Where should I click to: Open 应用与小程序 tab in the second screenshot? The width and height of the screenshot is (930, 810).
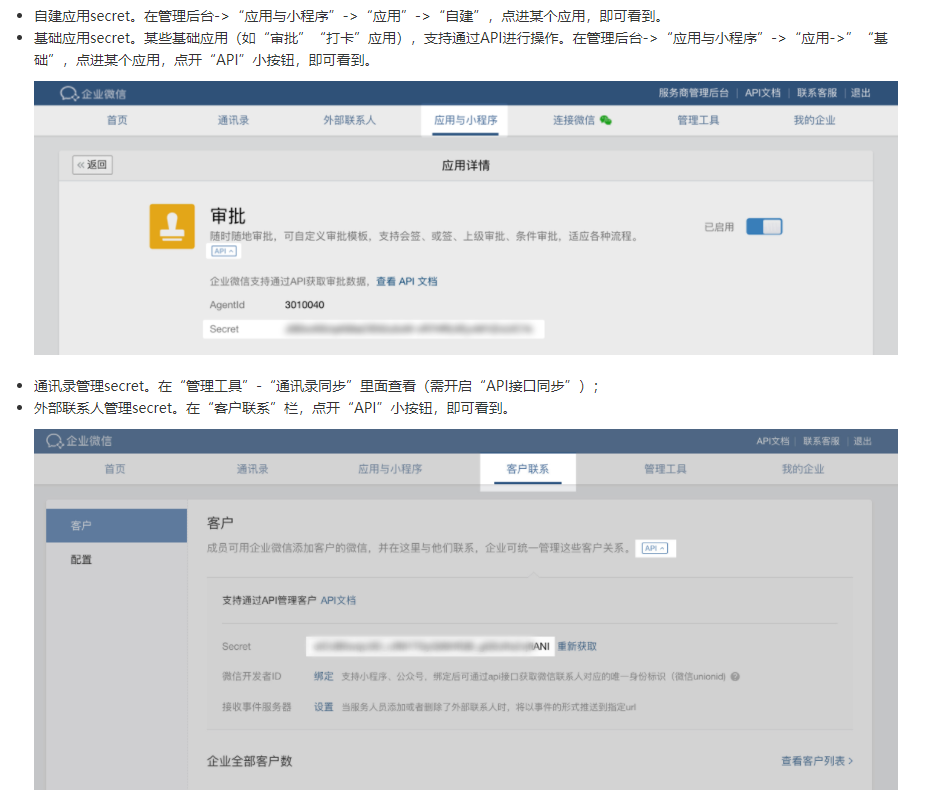click(x=390, y=469)
